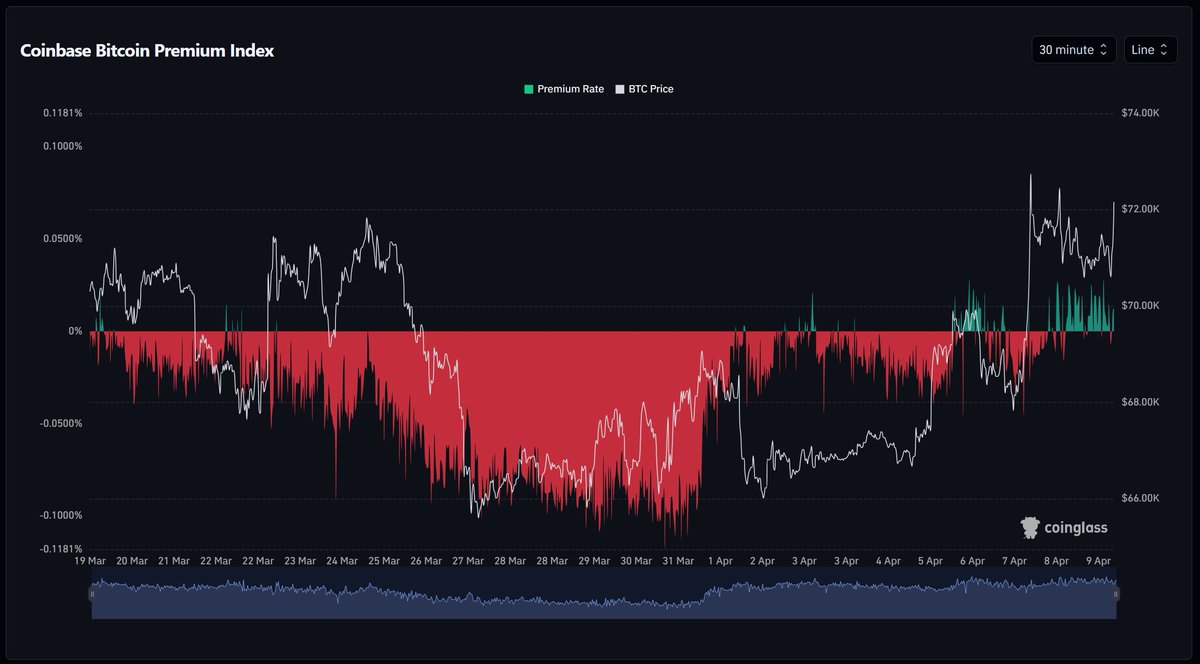Open the Line chart type dropdown
The width and height of the screenshot is (1200, 664).
1151,49
